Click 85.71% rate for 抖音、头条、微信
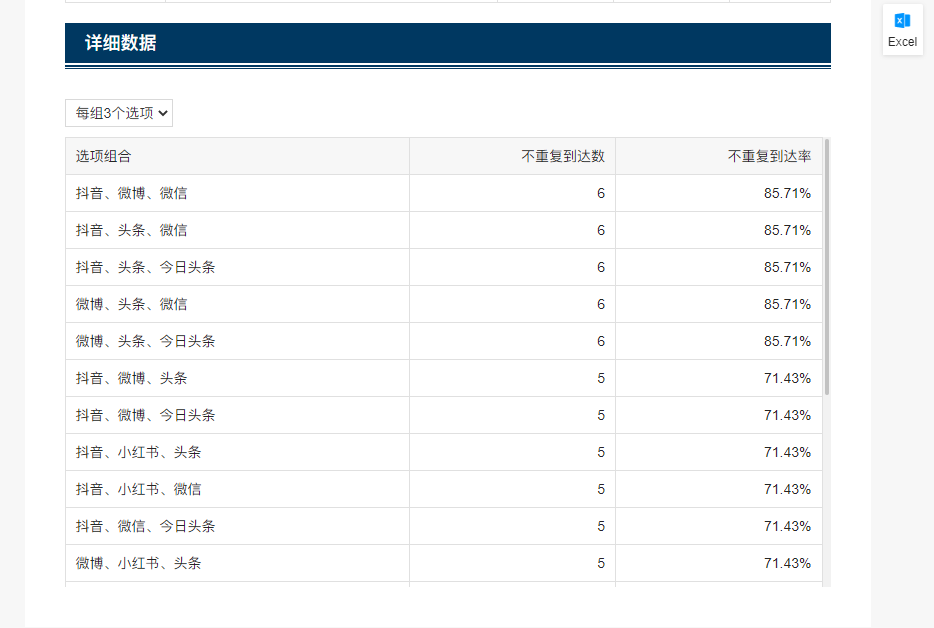This screenshot has width=934, height=628. coord(787,230)
